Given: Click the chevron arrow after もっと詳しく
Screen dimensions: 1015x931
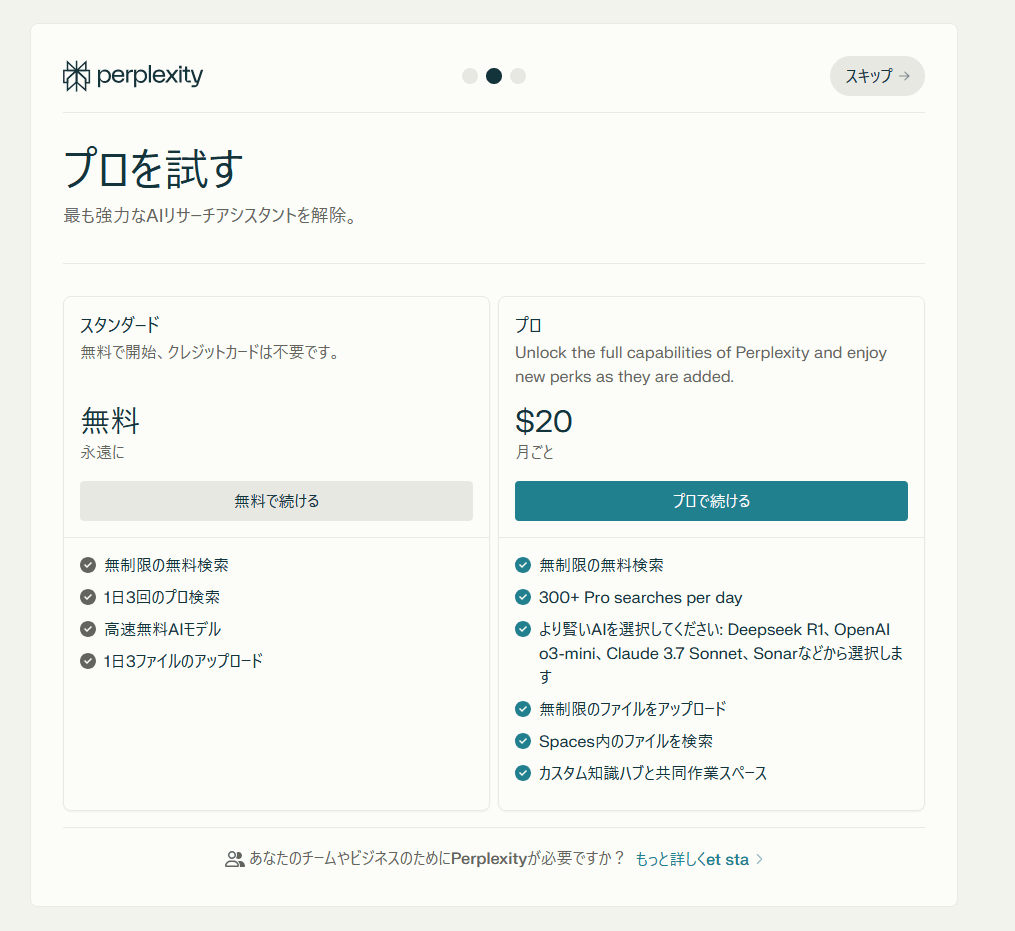Looking at the screenshot, I should pos(760,859).
